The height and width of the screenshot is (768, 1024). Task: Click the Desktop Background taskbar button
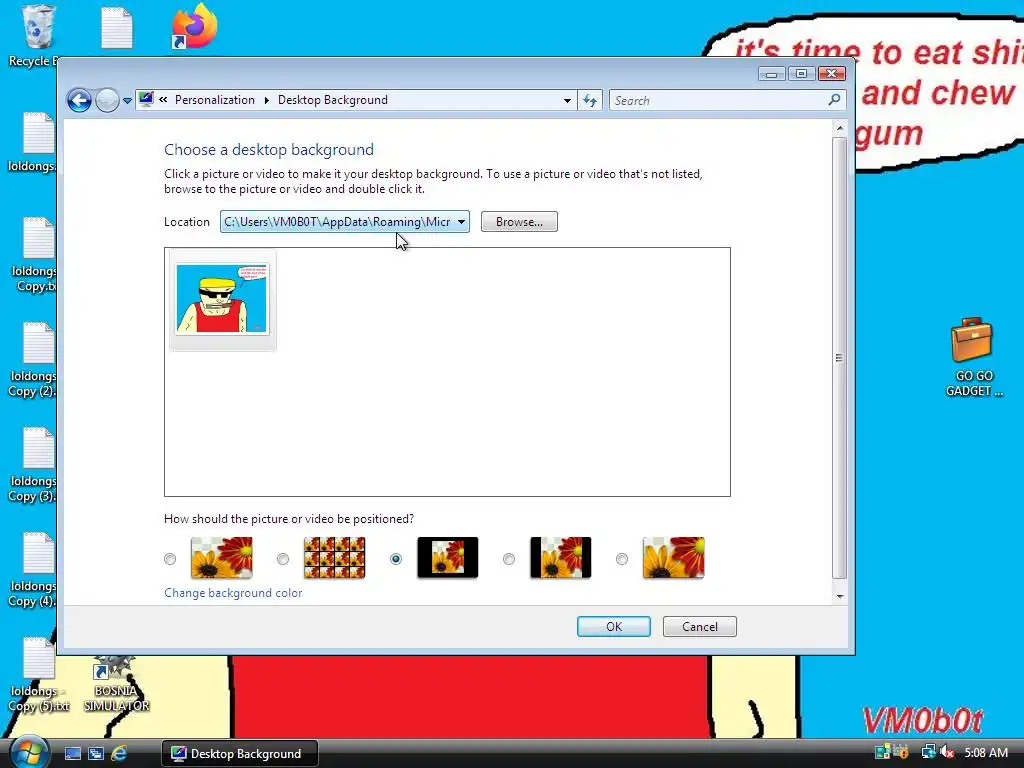pyautogui.click(x=240, y=754)
